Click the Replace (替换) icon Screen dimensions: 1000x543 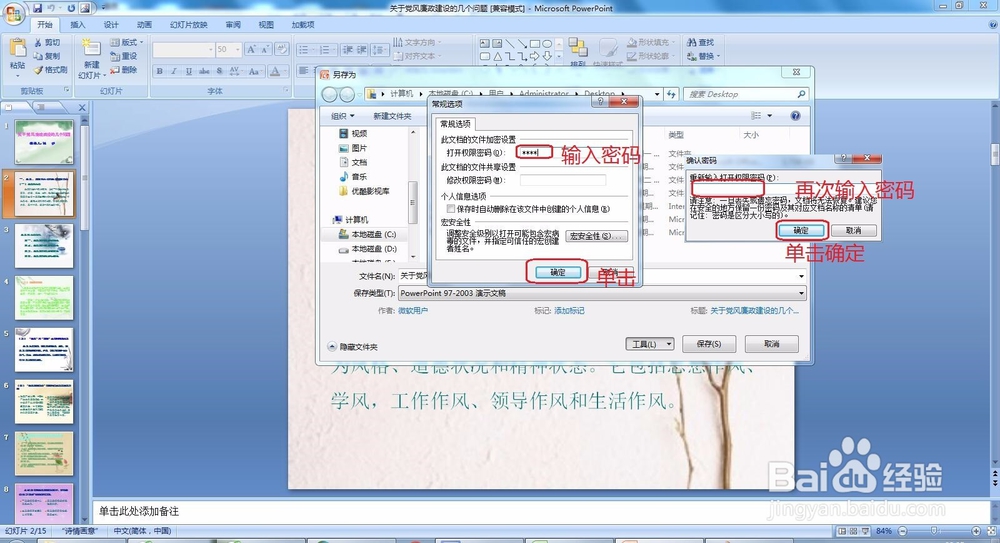pyautogui.click(x=691, y=56)
